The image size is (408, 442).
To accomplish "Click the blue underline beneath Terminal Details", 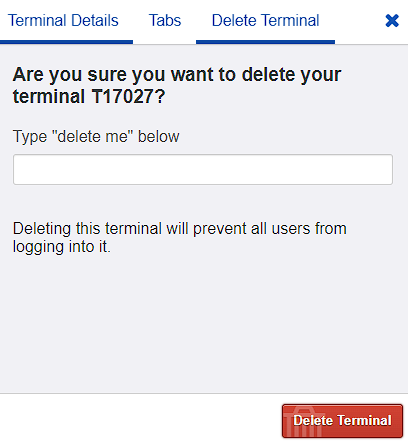I will tap(66, 42).
